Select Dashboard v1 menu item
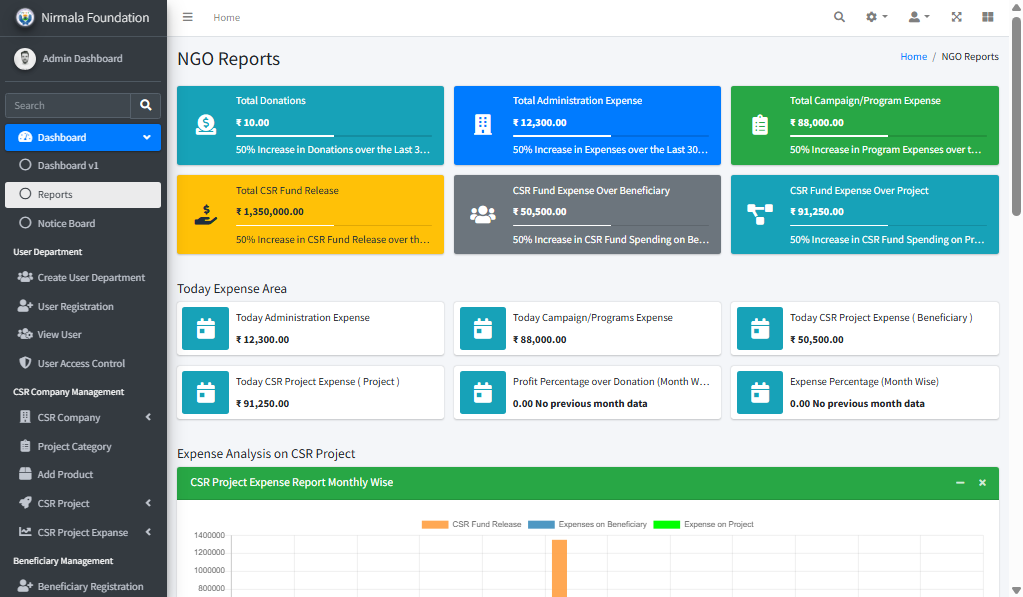Screen dimensions: 1023x597 (68, 166)
